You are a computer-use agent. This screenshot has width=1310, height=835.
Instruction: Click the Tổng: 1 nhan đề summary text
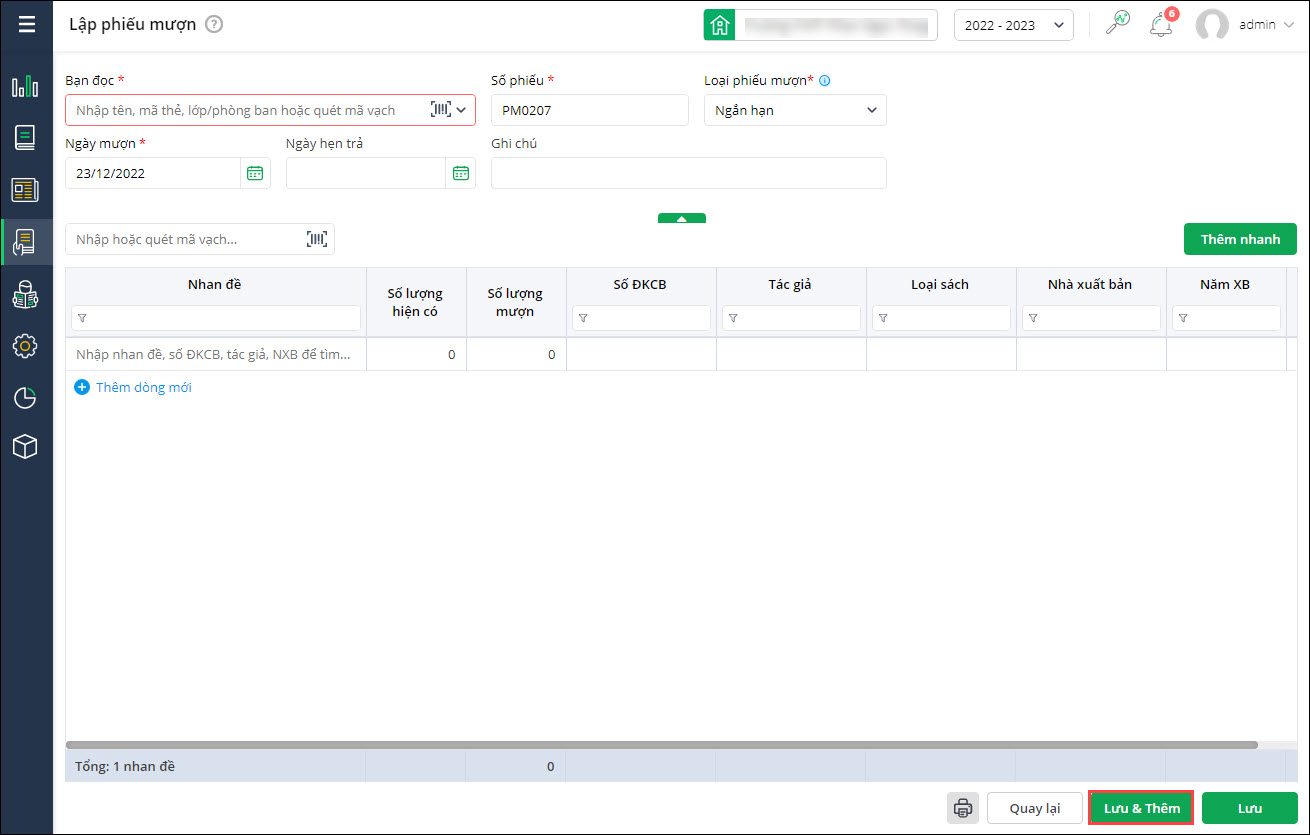click(126, 766)
